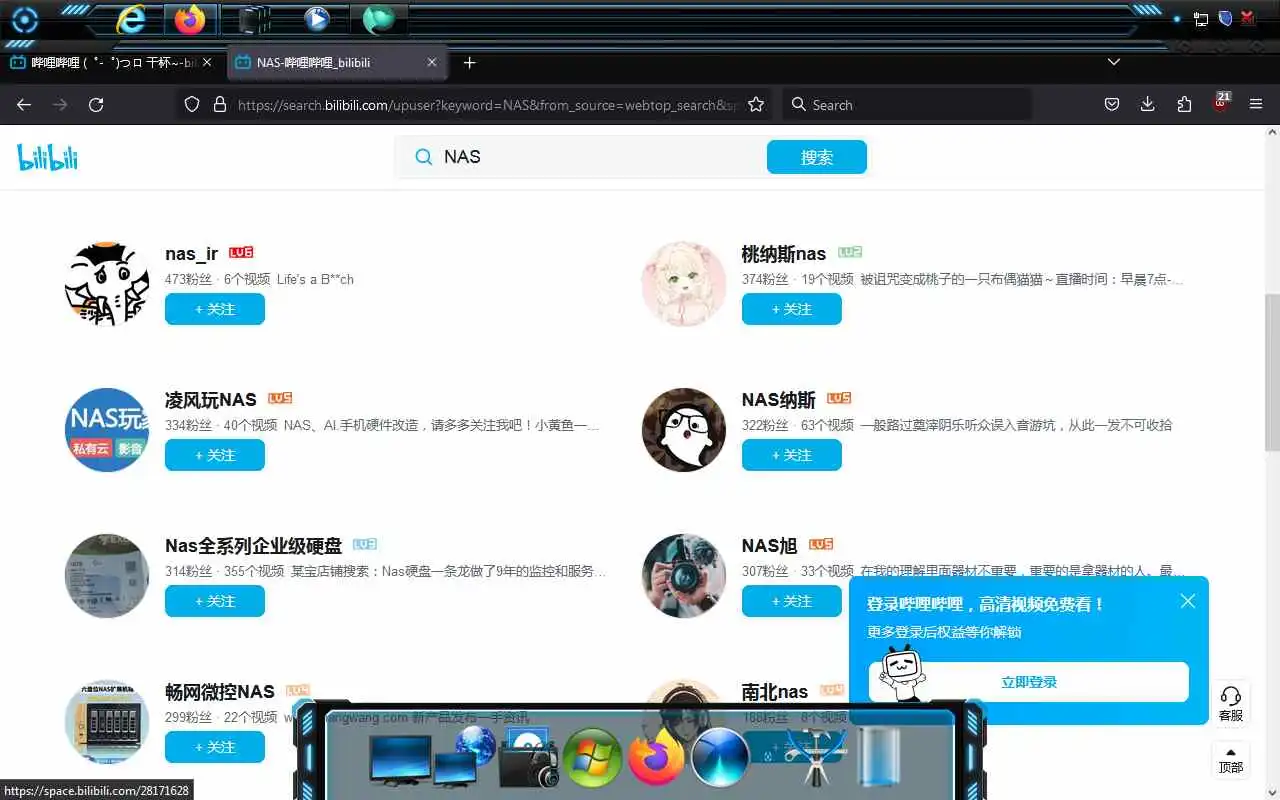Follow user NAS纳斯
The width and height of the screenshot is (1280, 800).
(x=792, y=455)
